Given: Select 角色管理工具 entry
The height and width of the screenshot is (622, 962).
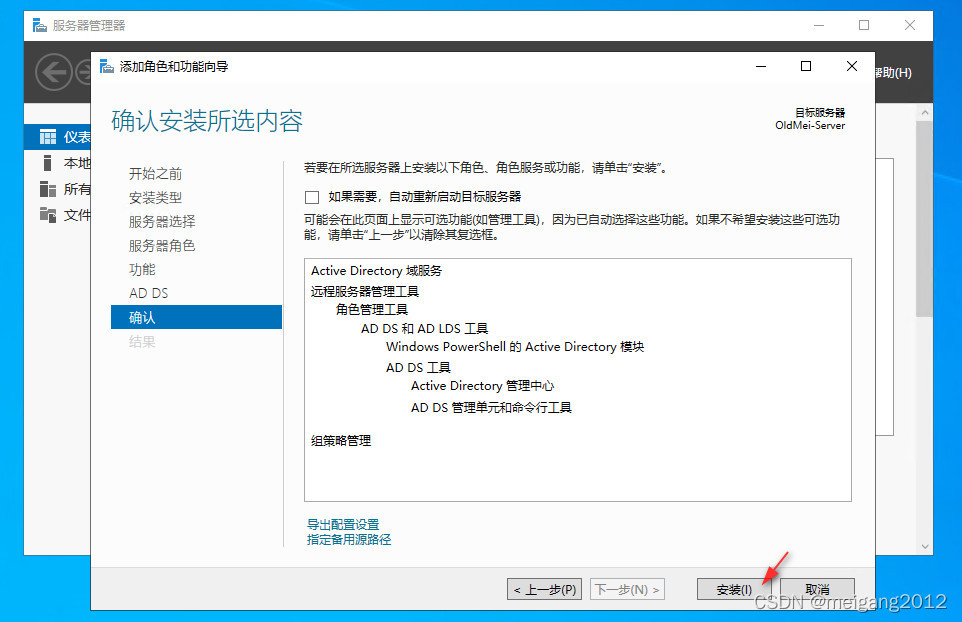Looking at the screenshot, I should tap(371, 309).
